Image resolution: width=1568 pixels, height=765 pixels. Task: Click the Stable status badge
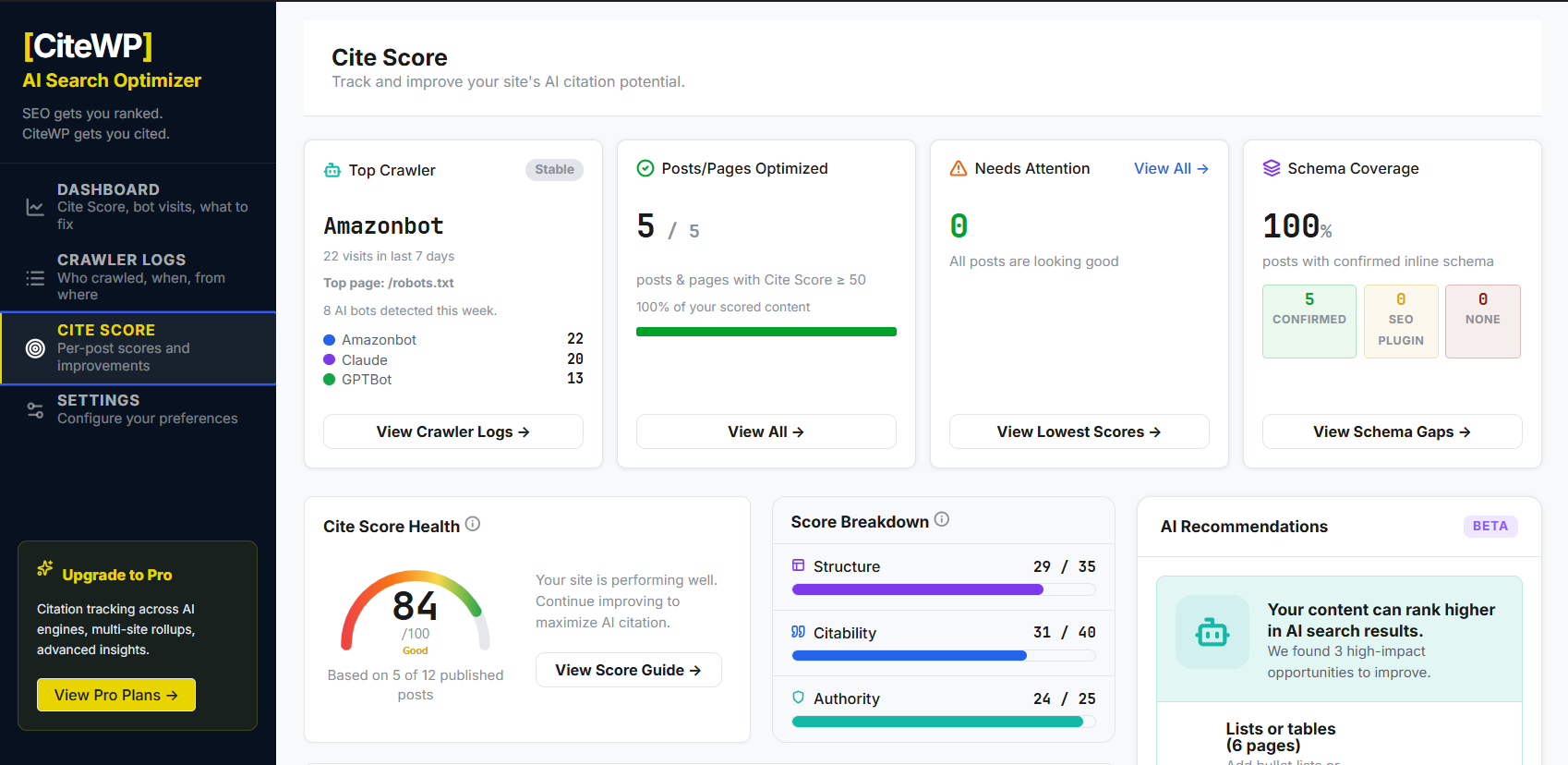click(x=555, y=169)
